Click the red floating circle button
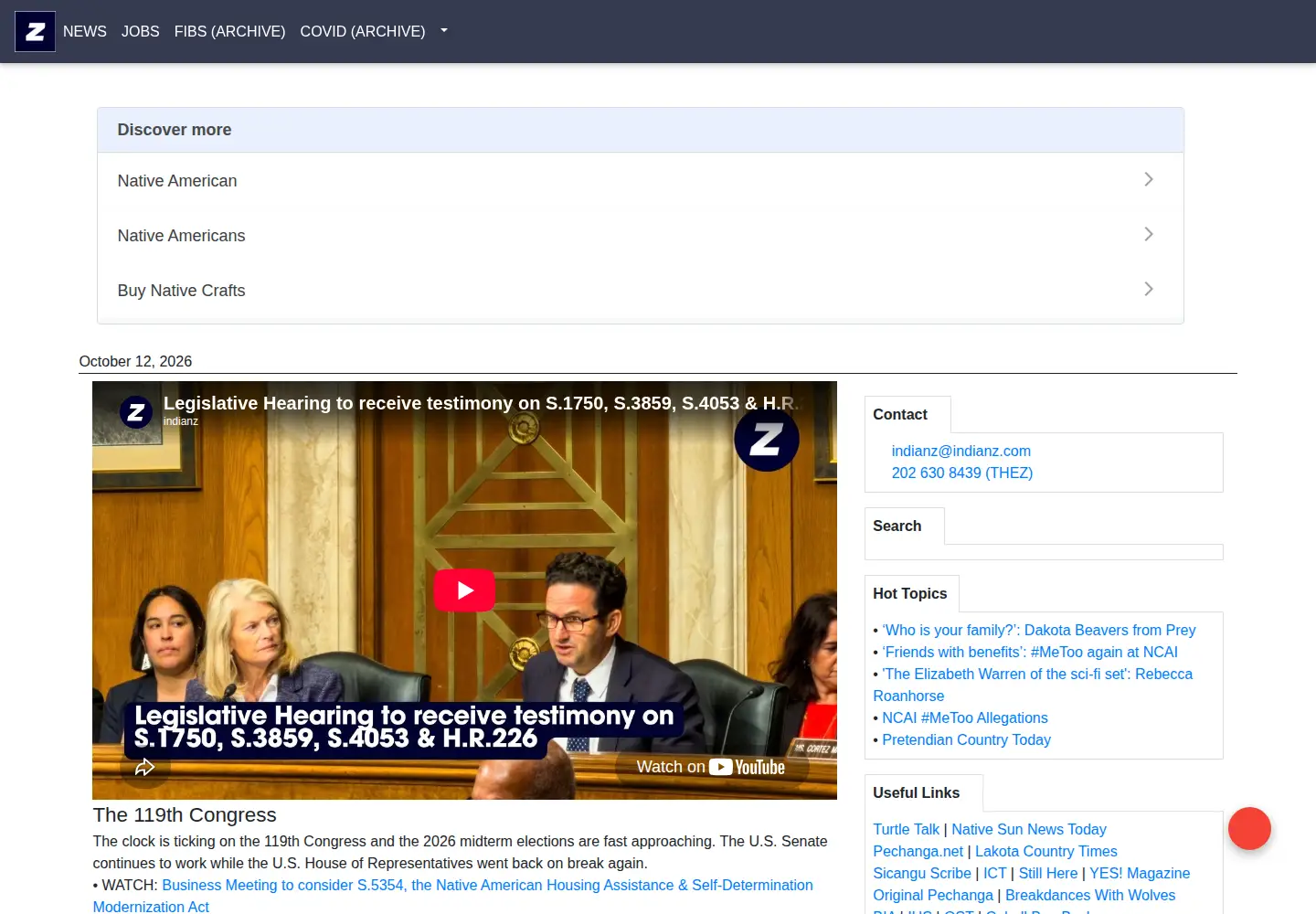The width and height of the screenshot is (1316, 914). click(x=1249, y=829)
